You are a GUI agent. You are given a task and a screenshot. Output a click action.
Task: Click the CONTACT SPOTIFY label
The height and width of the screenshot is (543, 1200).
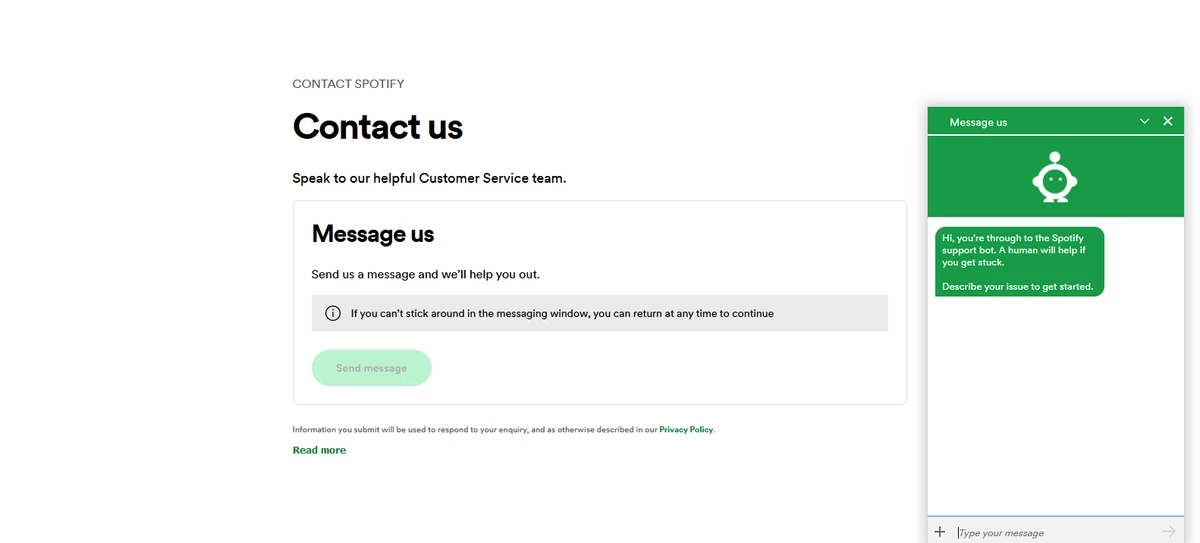coord(348,84)
